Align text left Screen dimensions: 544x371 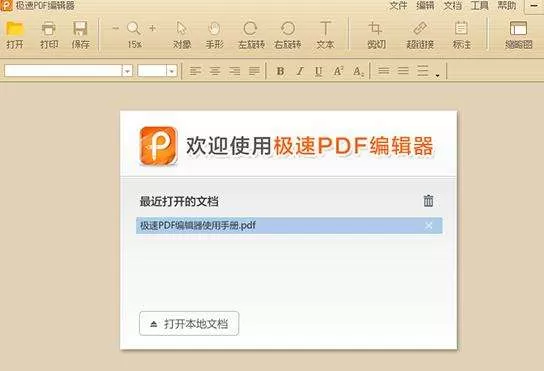click(195, 71)
